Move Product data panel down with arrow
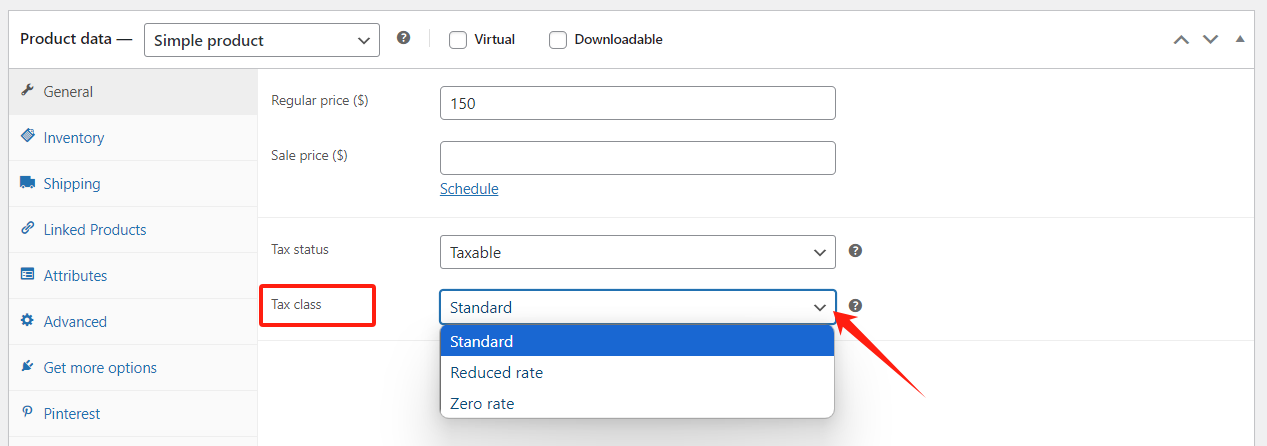The image size is (1267, 446). coord(1210,39)
